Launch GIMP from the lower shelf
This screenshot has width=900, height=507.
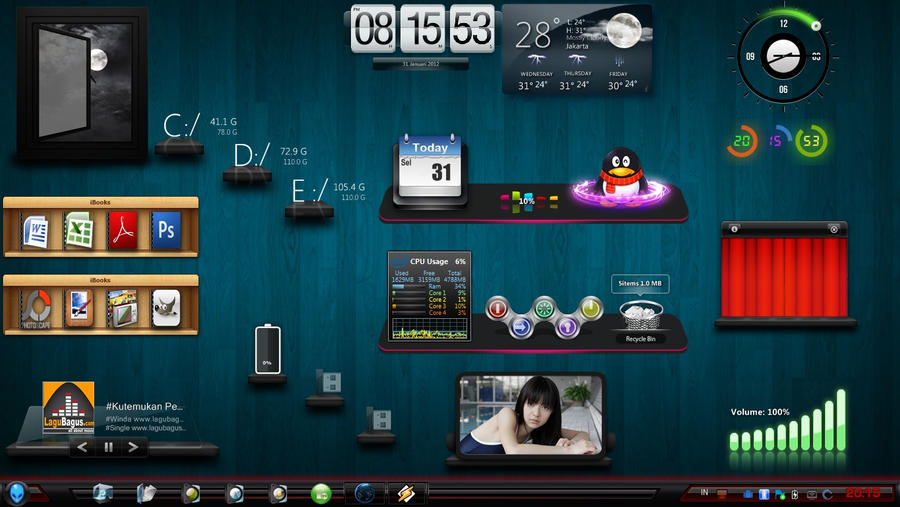[166, 308]
